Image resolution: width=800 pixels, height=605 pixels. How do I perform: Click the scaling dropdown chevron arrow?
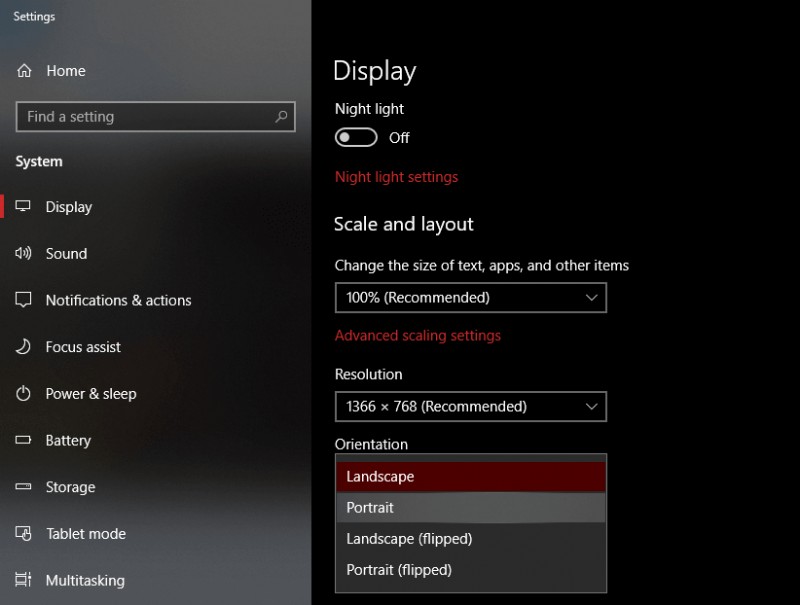pos(591,297)
